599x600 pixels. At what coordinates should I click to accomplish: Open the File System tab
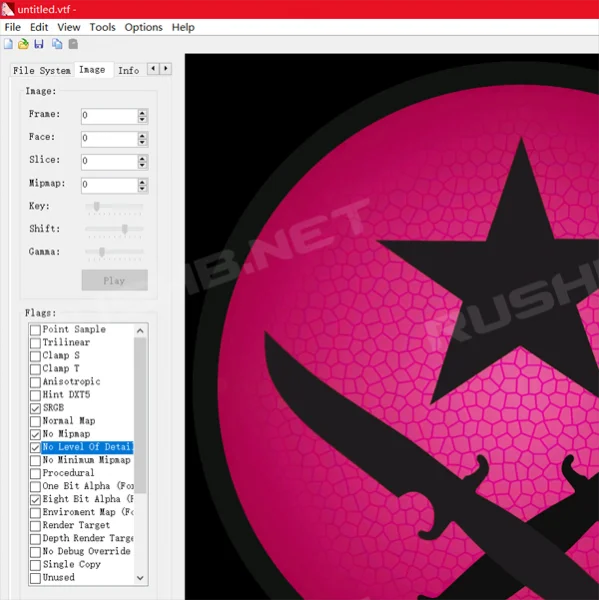(x=42, y=70)
